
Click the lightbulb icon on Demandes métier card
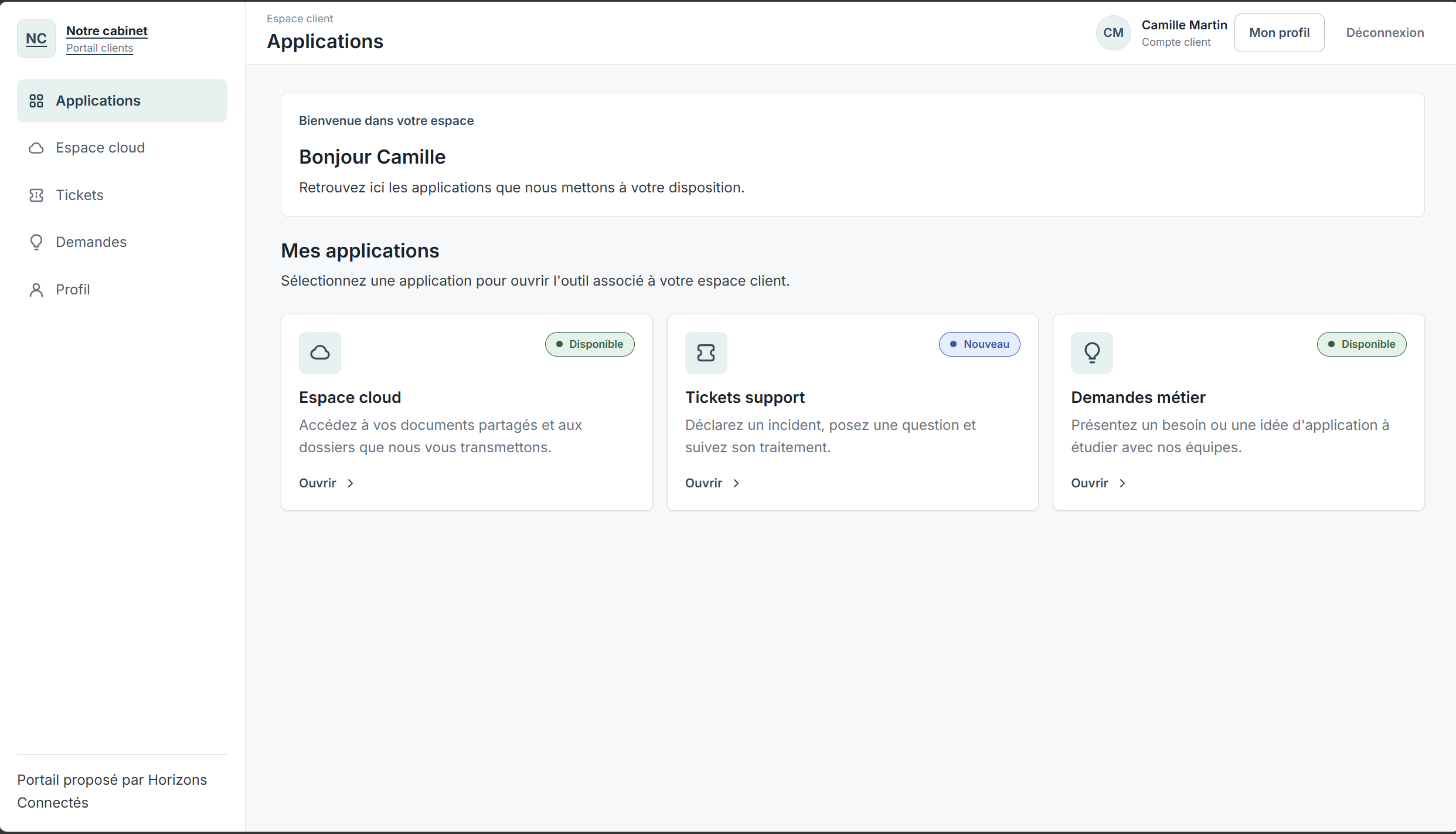point(1092,353)
